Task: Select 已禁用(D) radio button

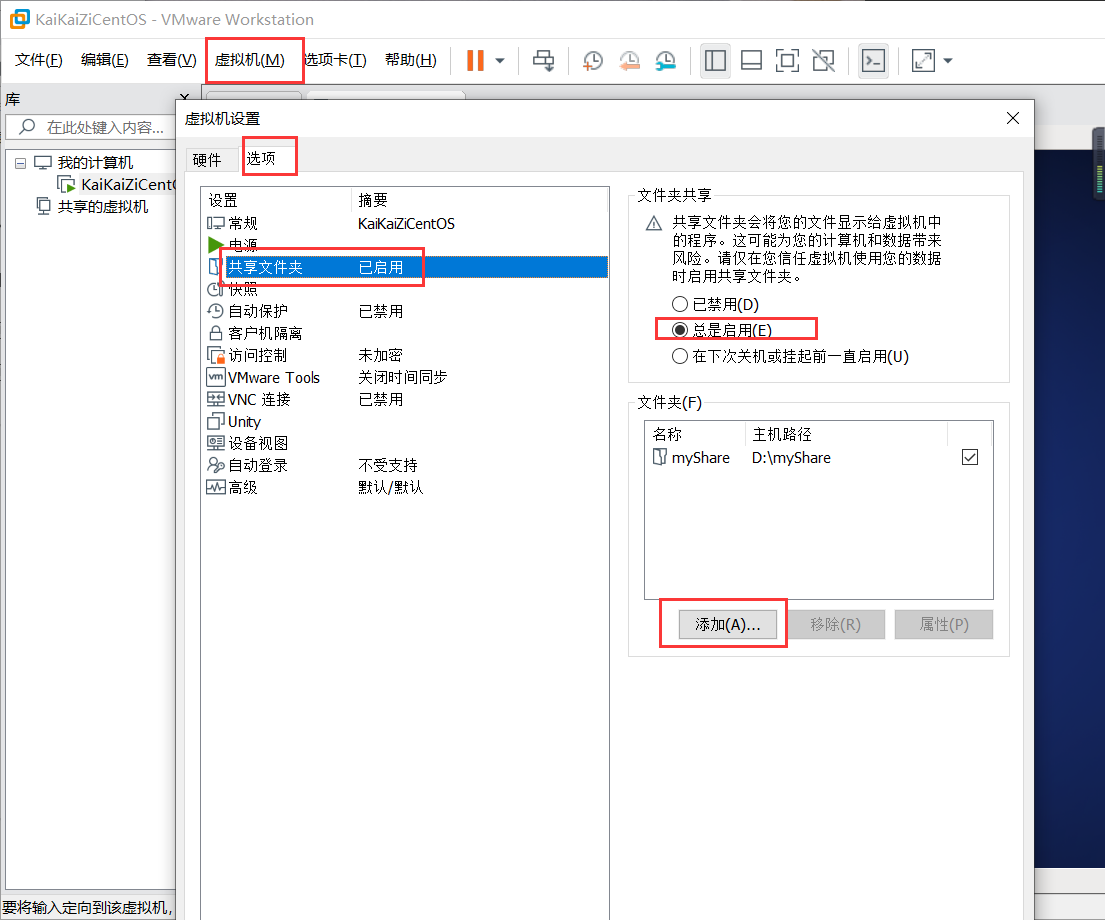Action: [679, 305]
